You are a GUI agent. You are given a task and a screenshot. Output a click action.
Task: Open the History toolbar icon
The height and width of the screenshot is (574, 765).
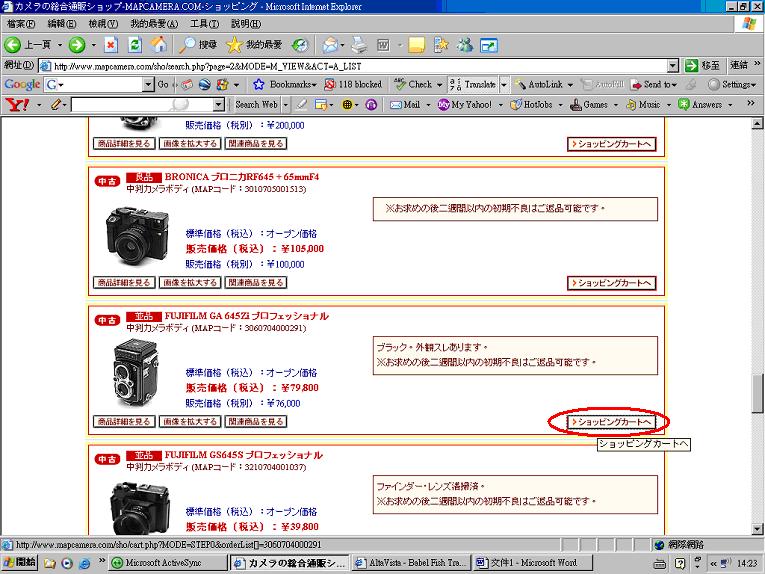300,45
